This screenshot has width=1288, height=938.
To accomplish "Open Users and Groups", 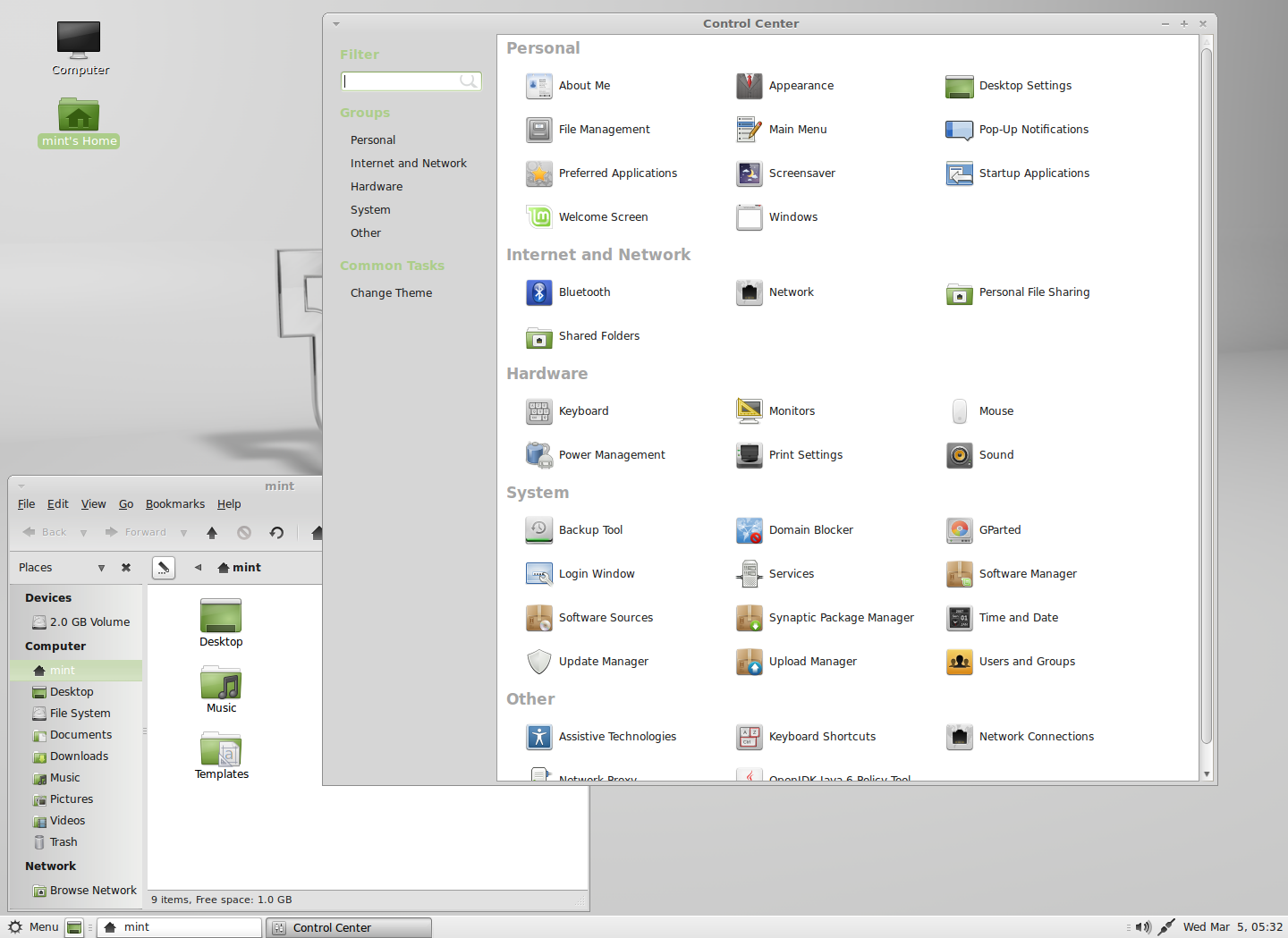I will [1011, 662].
